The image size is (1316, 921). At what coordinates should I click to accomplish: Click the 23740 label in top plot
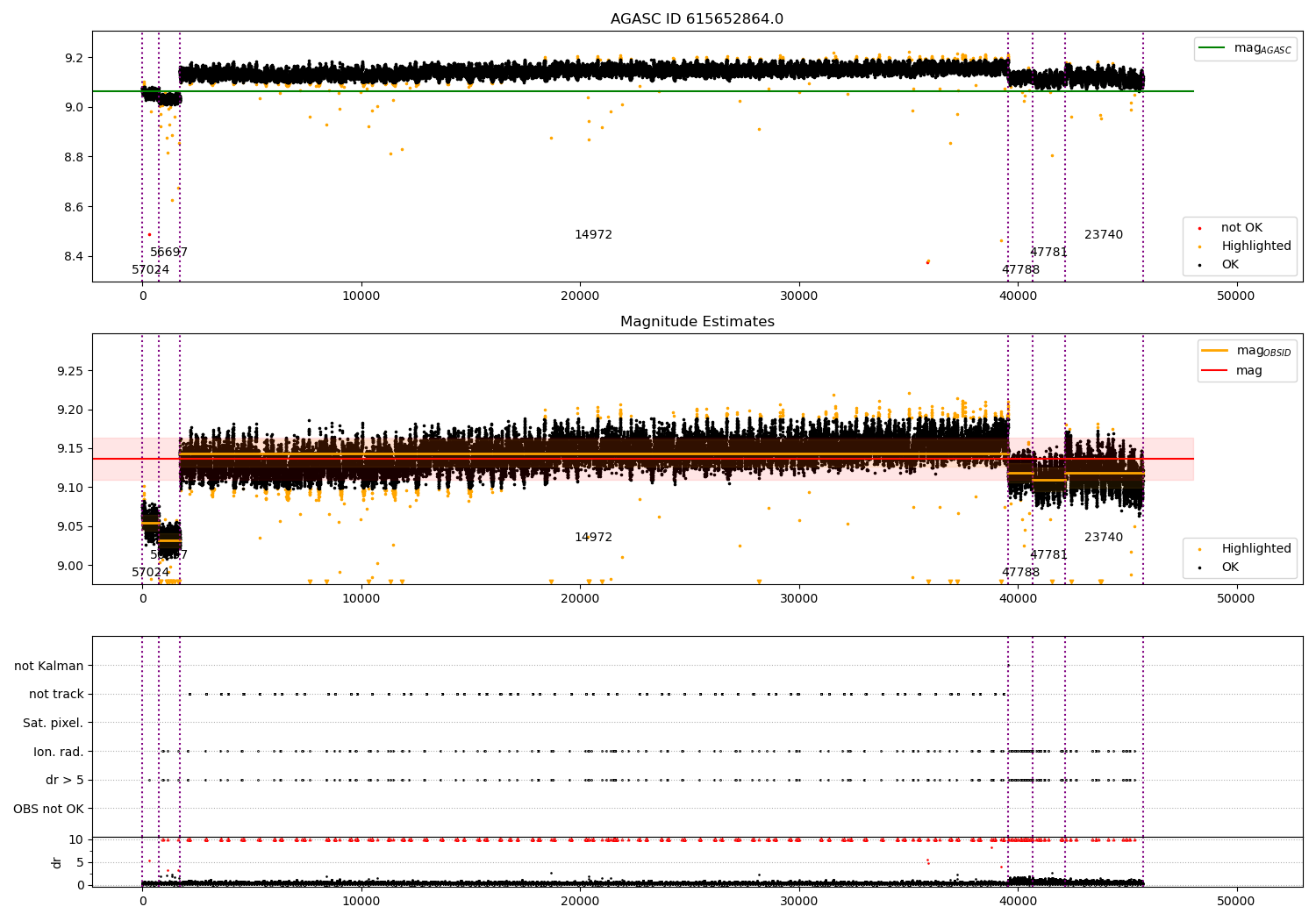coord(1104,235)
